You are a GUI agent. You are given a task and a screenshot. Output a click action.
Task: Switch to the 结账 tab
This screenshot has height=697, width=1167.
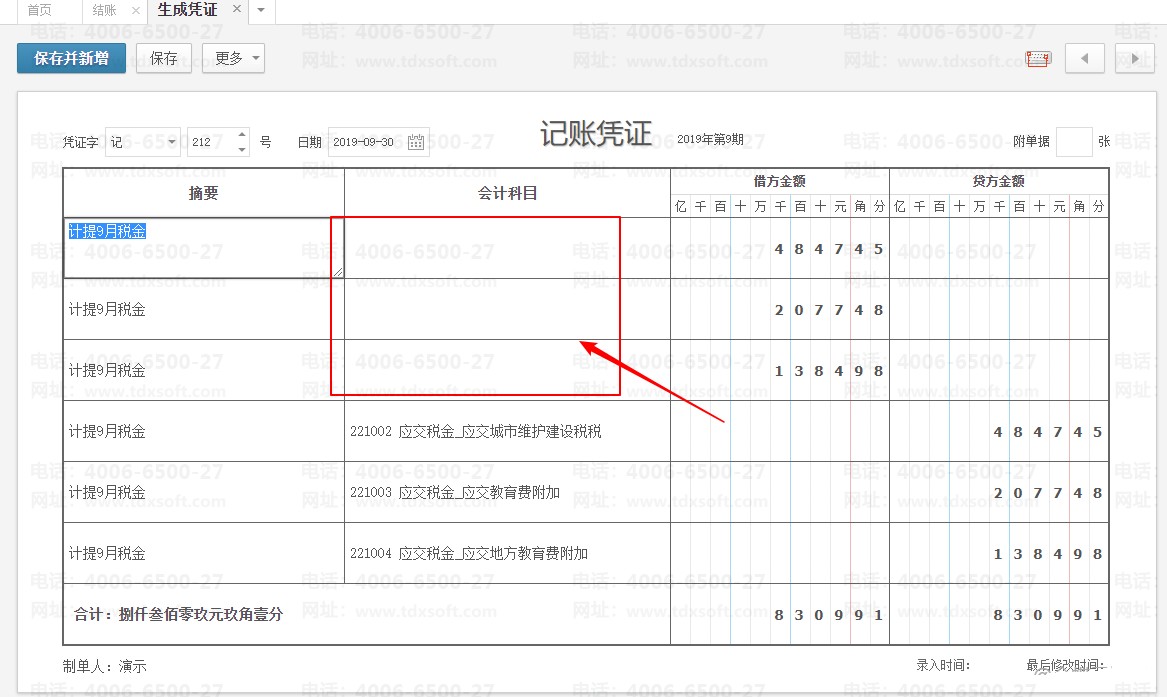[x=103, y=10]
